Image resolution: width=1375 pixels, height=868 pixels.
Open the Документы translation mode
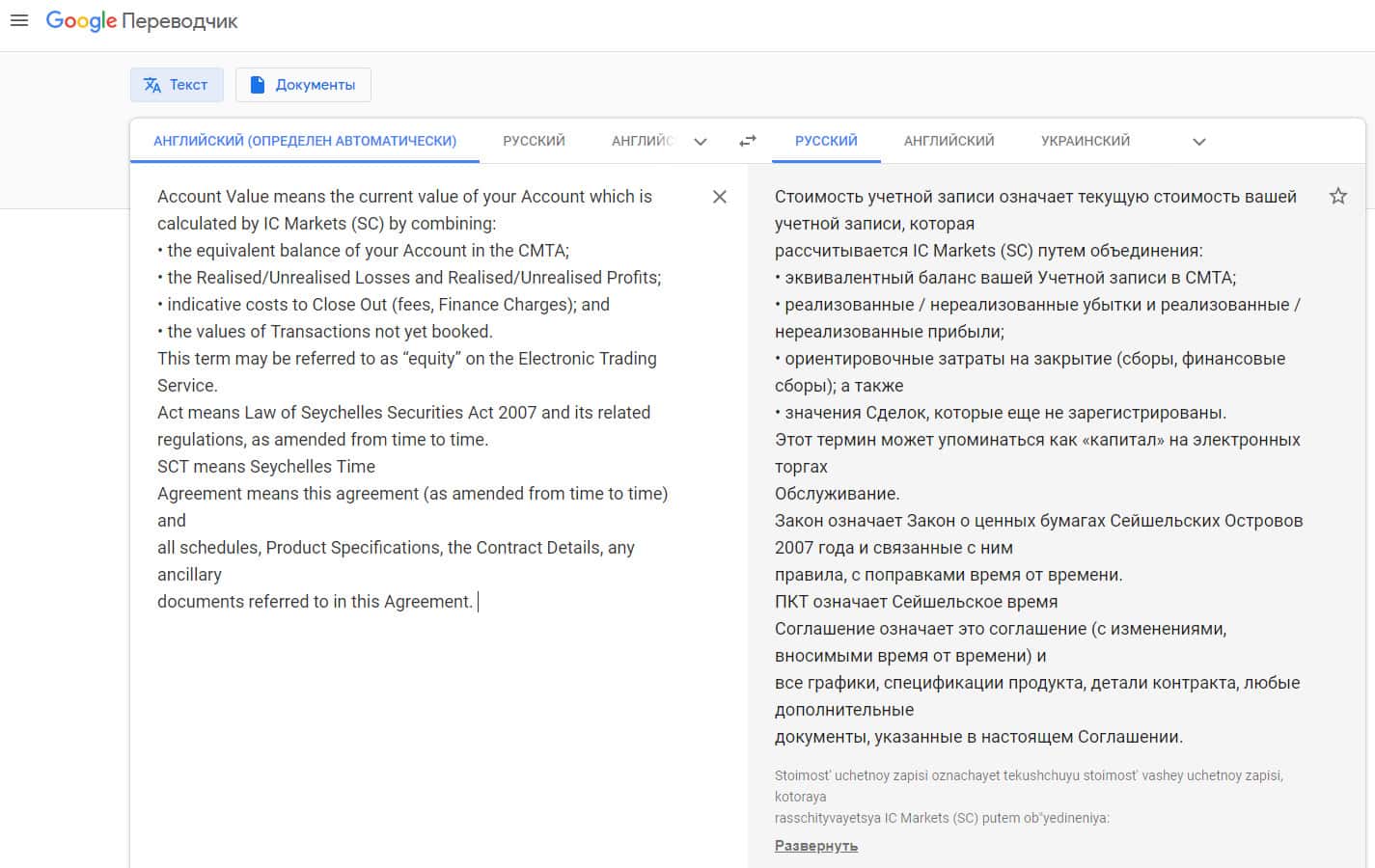[303, 85]
